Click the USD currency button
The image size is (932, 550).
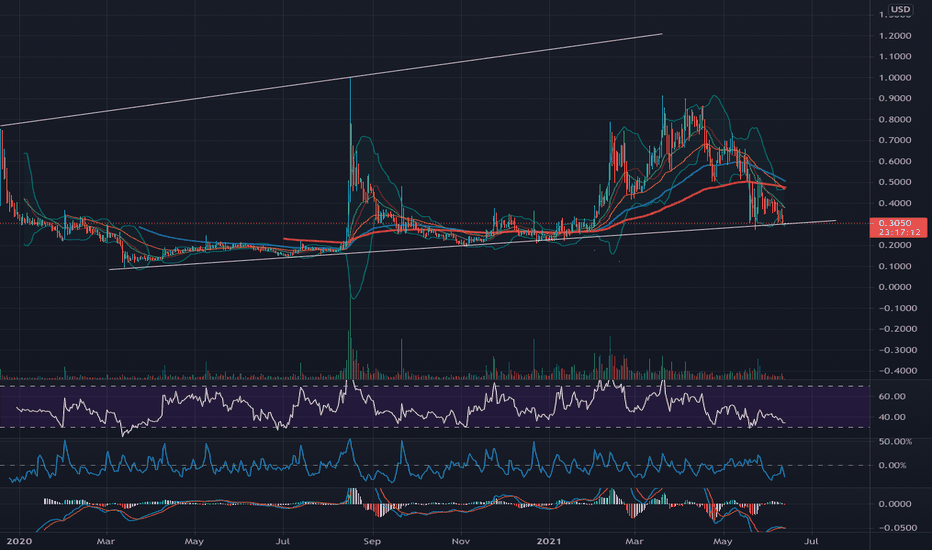point(900,9)
